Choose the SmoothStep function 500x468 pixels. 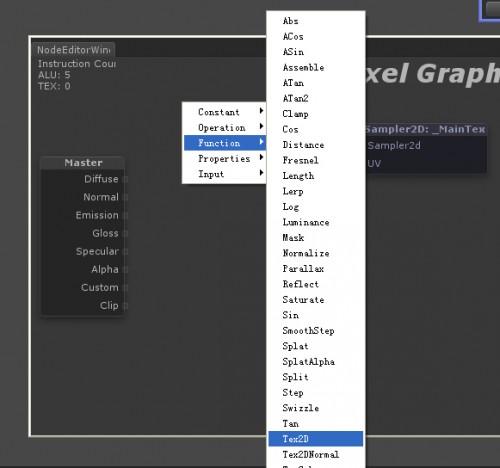[x=316, y=331]
